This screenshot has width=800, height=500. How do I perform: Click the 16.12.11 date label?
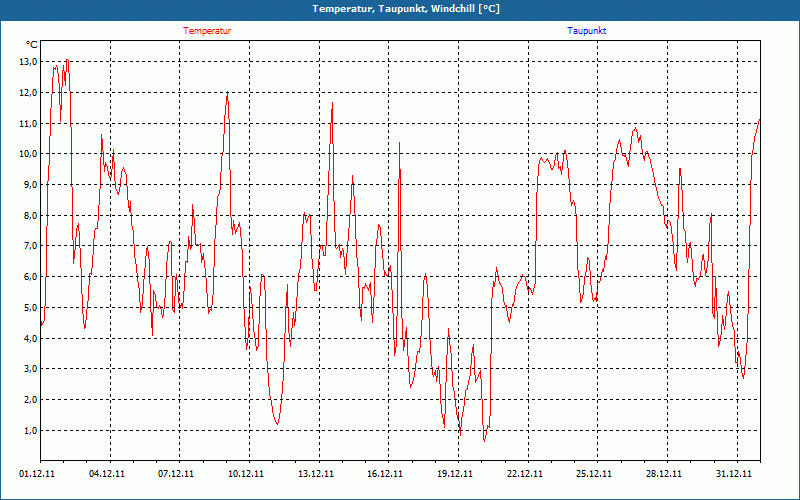coord(385,473)
